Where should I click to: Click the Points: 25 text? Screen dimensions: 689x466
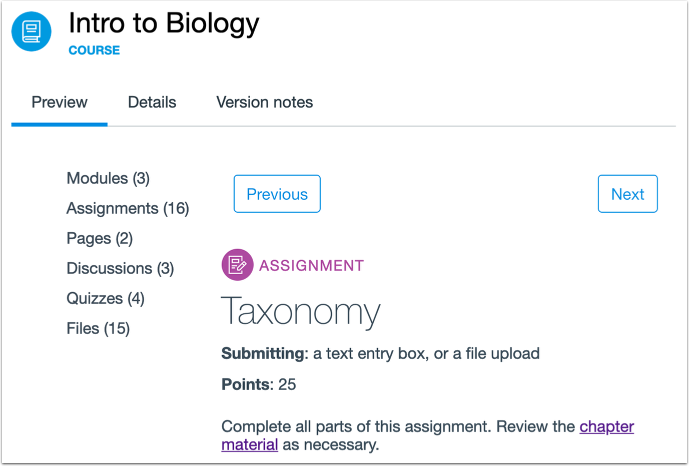259,385
